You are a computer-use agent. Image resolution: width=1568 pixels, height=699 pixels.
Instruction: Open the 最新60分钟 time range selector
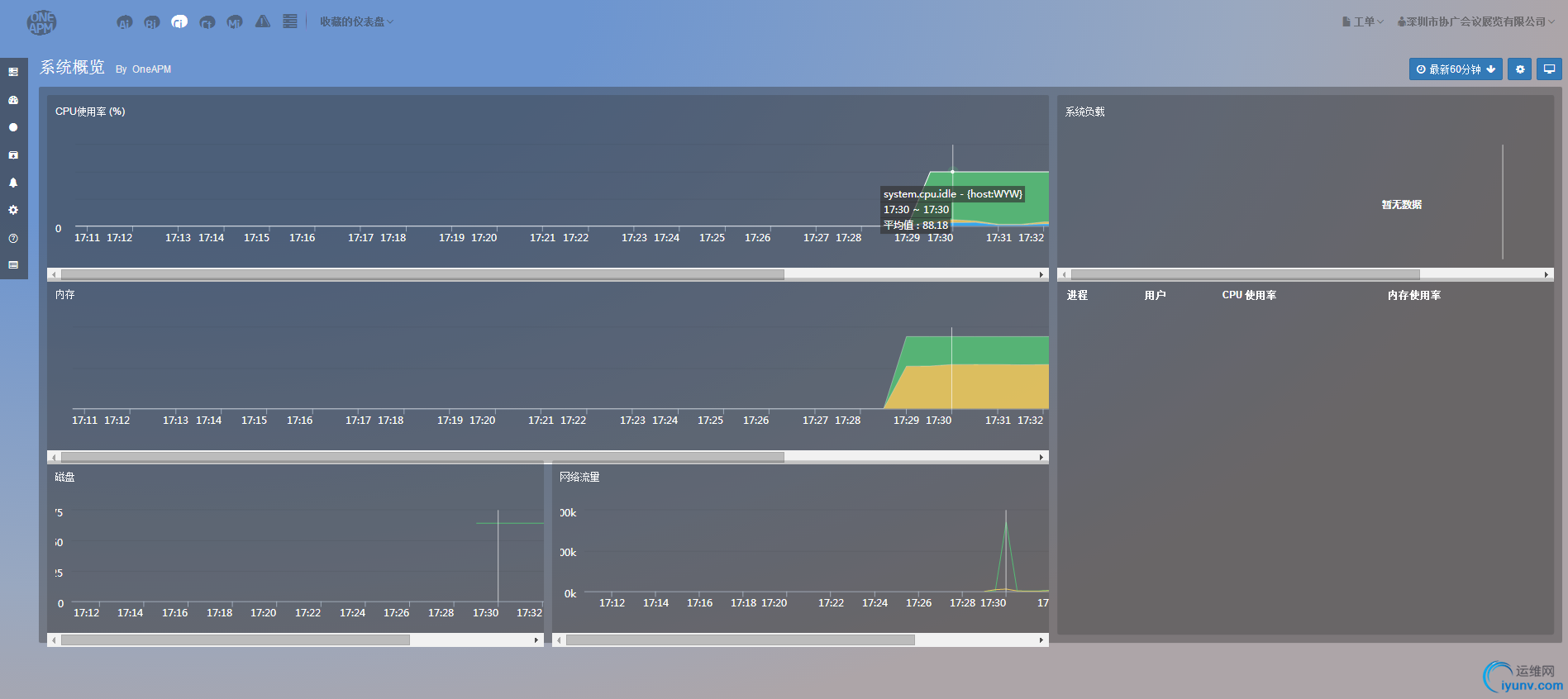(x=1456, y=69)
